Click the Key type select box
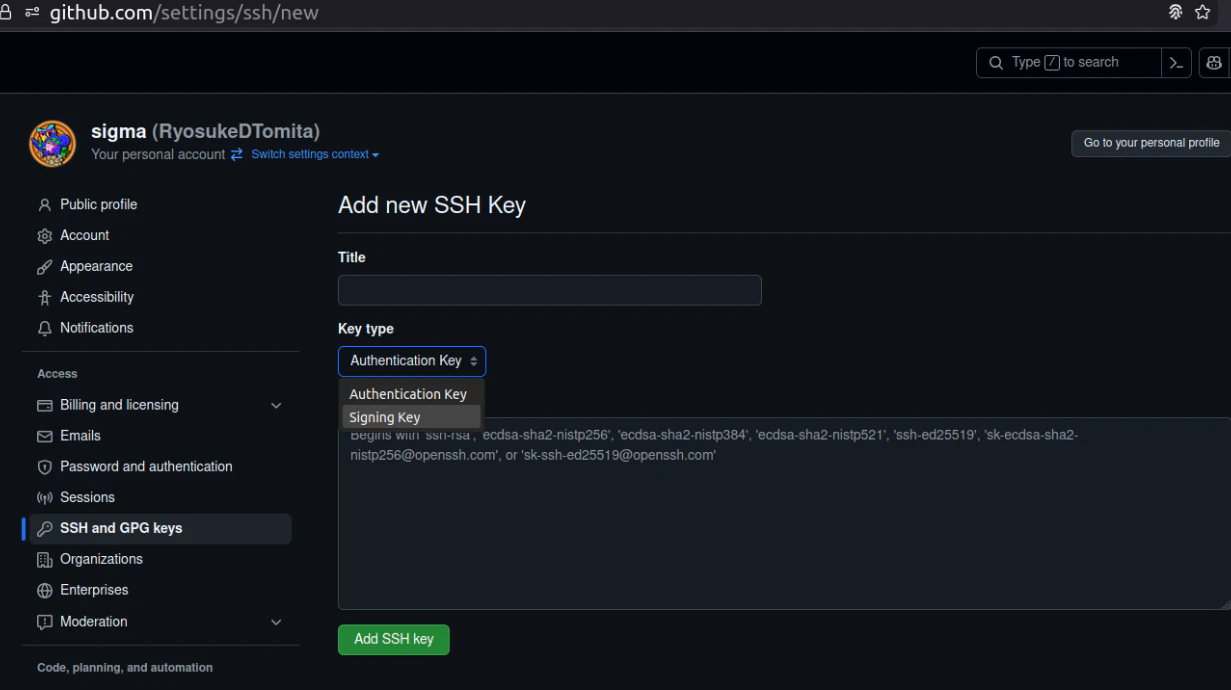This screenshot has width=1231, height=690. tap(412, 361)
